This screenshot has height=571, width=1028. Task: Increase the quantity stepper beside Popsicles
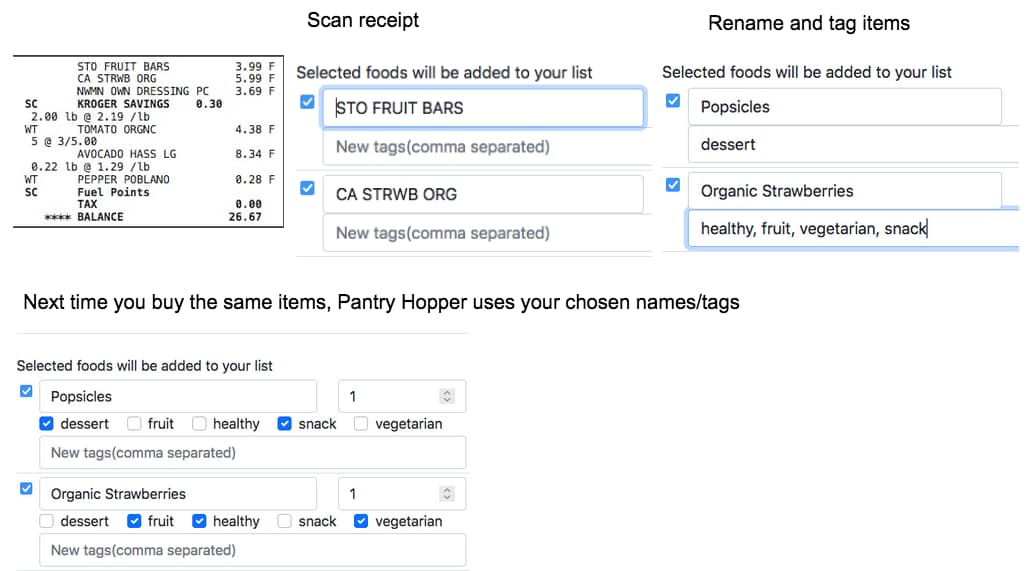pyautogui.click(x=447, y=392)
